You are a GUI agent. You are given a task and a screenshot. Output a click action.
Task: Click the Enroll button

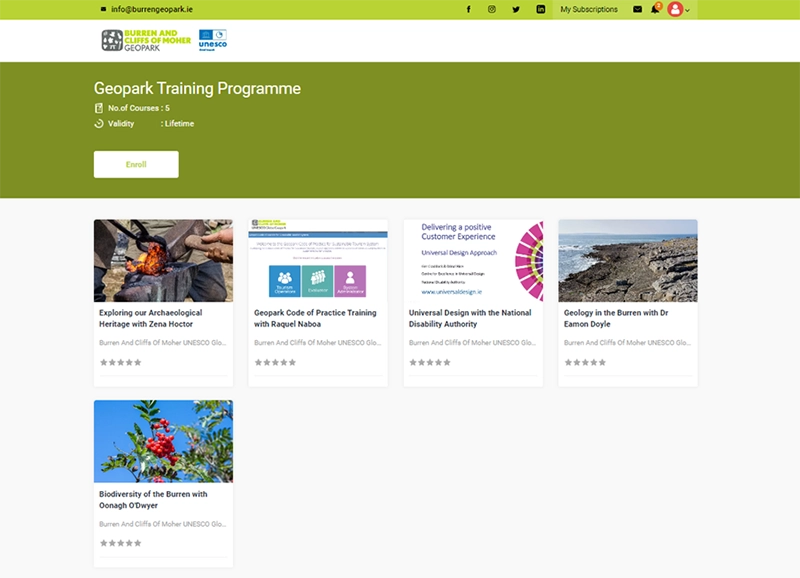click(136, 164)
